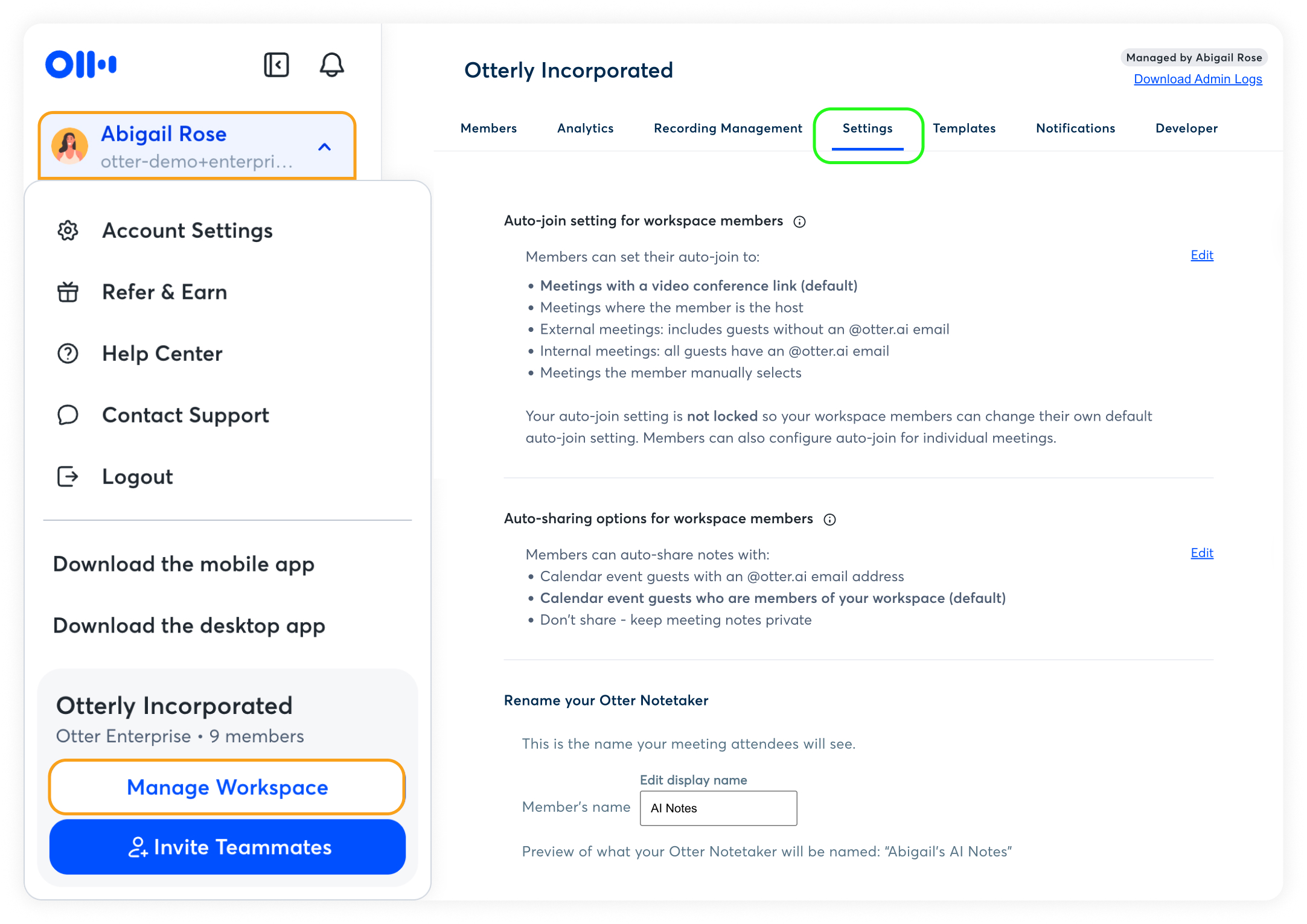Click the Download Admin Logs link
The height and width of the screenshot is (924, 1307).
click(x=1198, y=79)
